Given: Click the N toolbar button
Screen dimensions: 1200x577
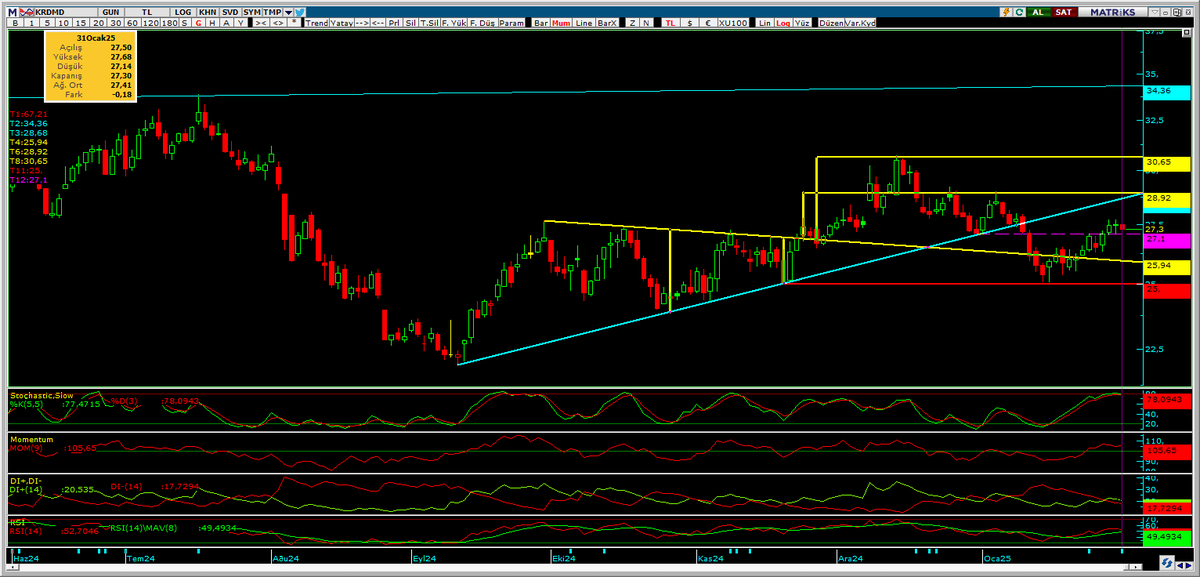Looking at the screenshot, I should coord(646,22).
